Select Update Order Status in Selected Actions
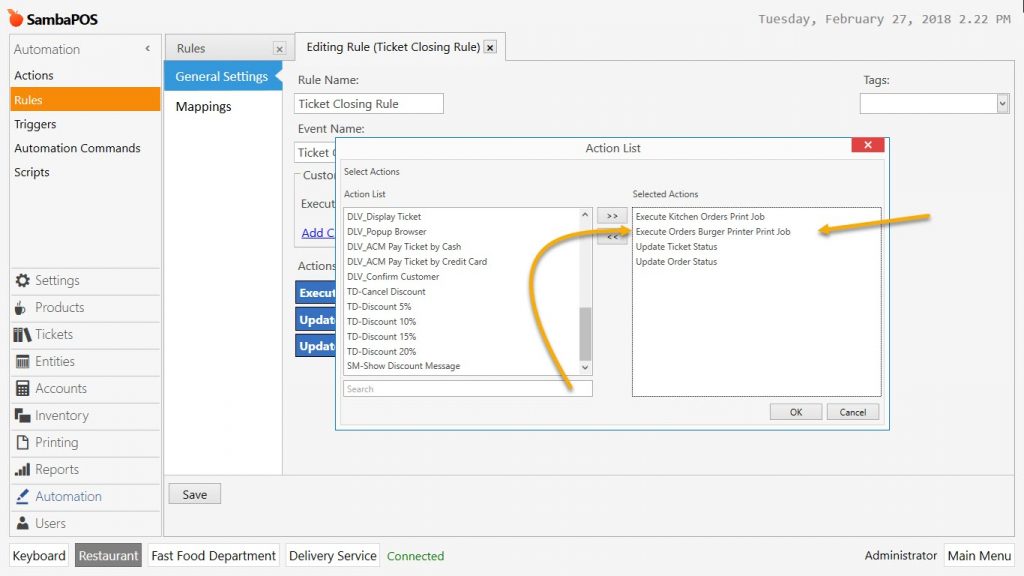 click(677, 262)
